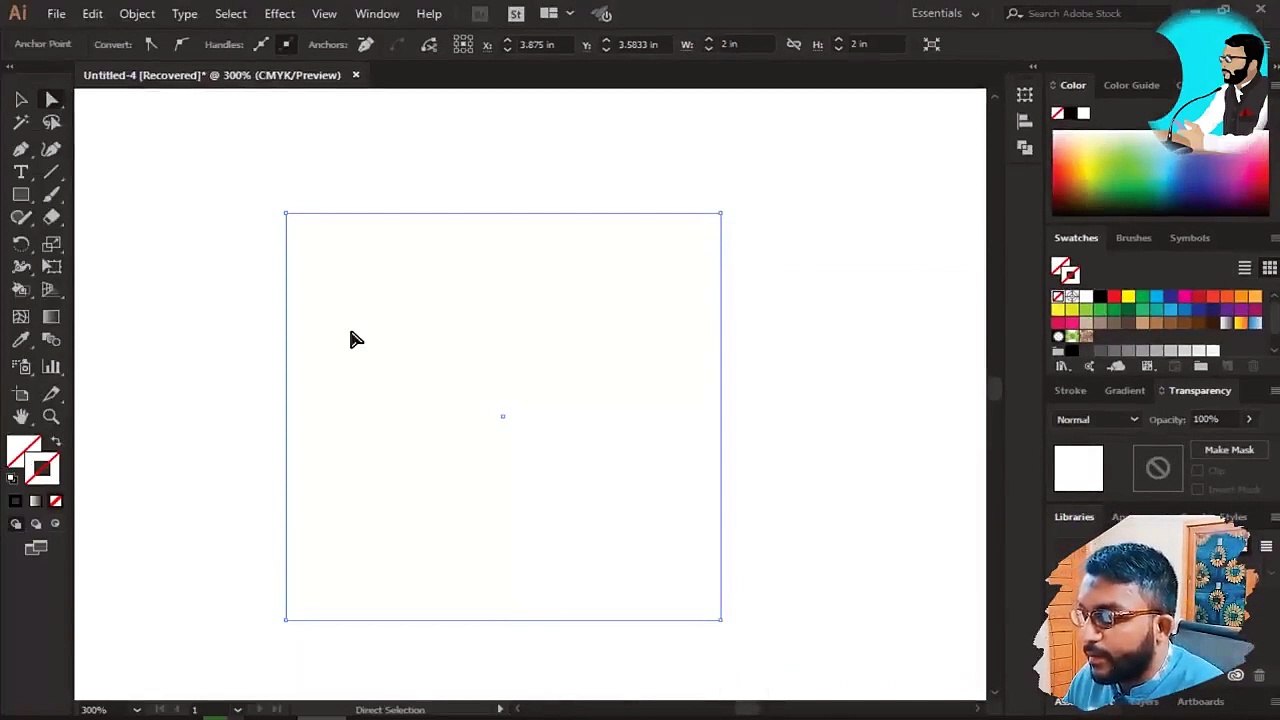Select the Selection tool arrow

[21, 100]
